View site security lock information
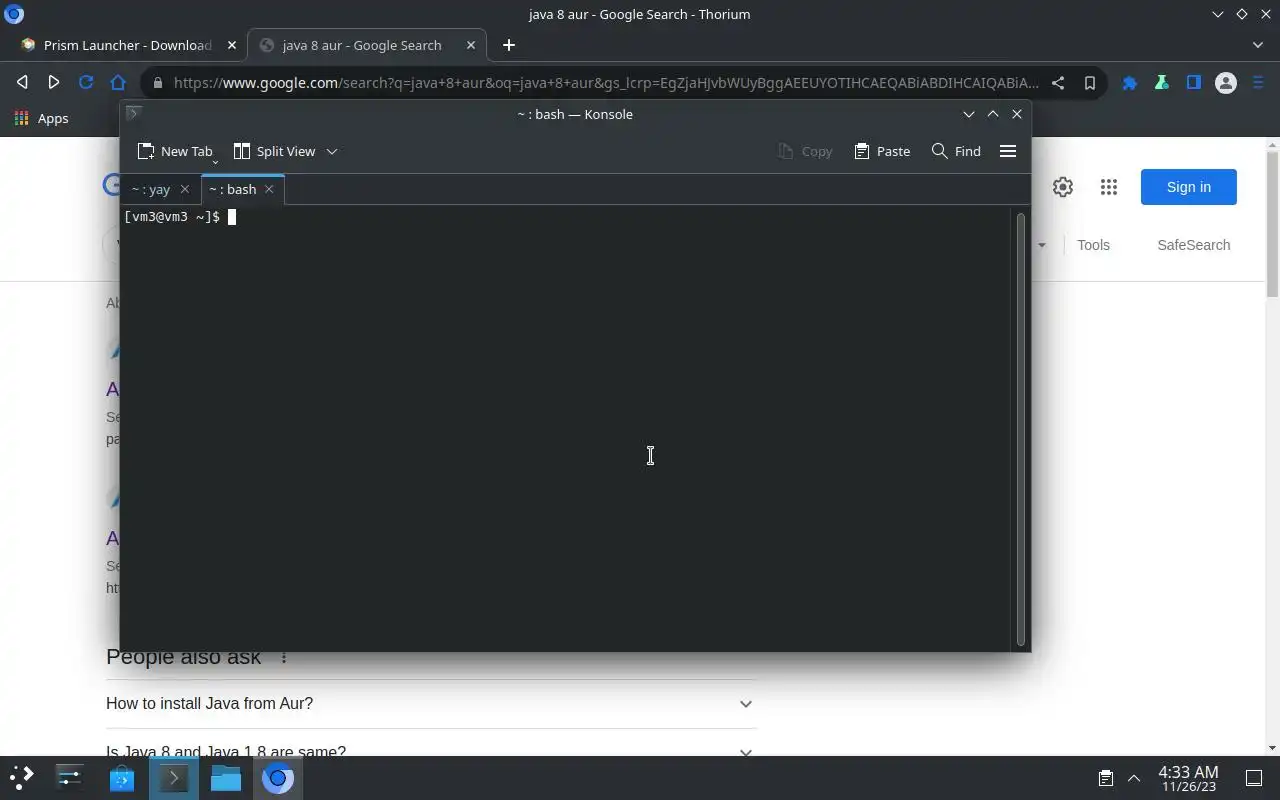 pos(157,83)
